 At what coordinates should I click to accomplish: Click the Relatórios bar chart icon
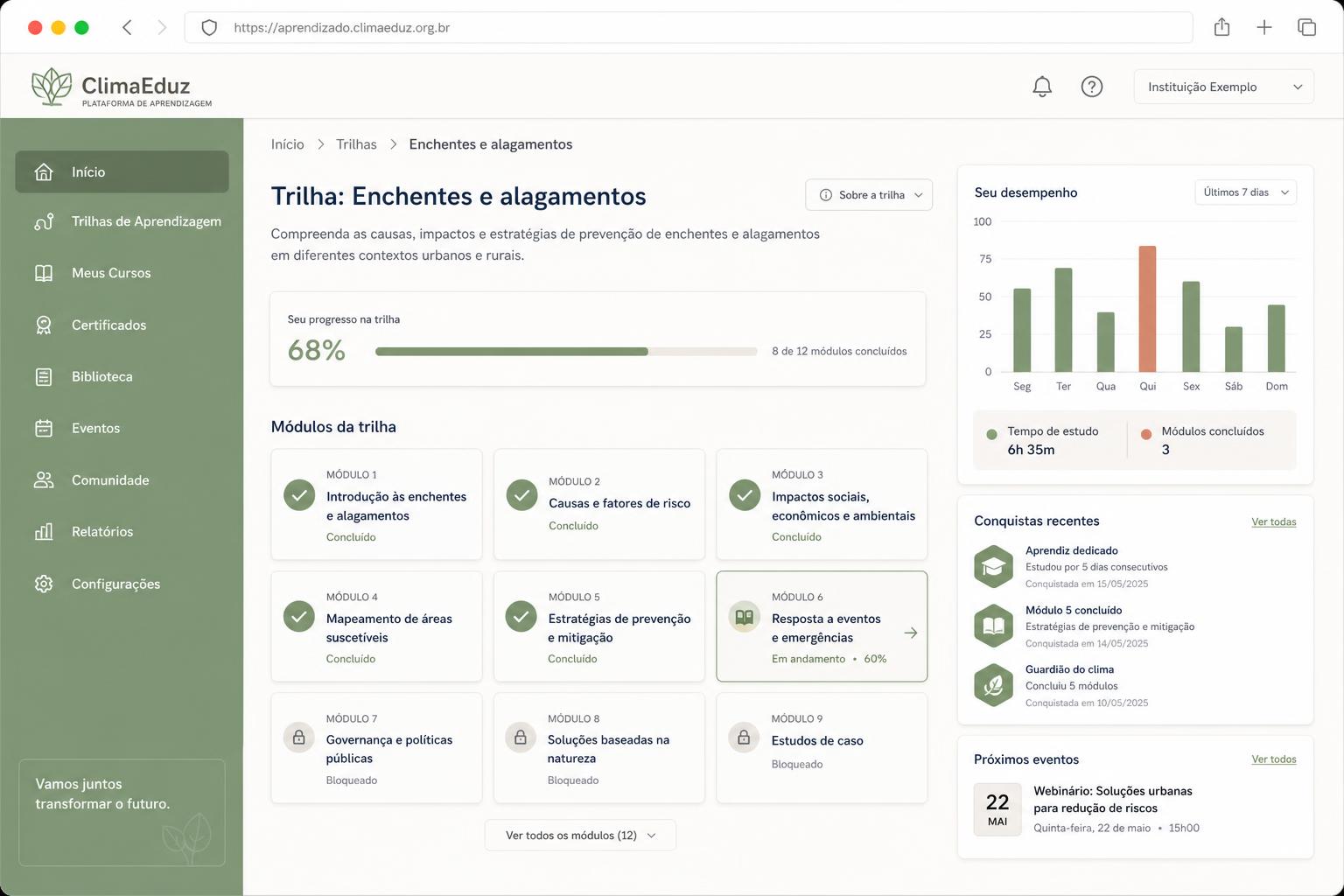coord(44,532)
